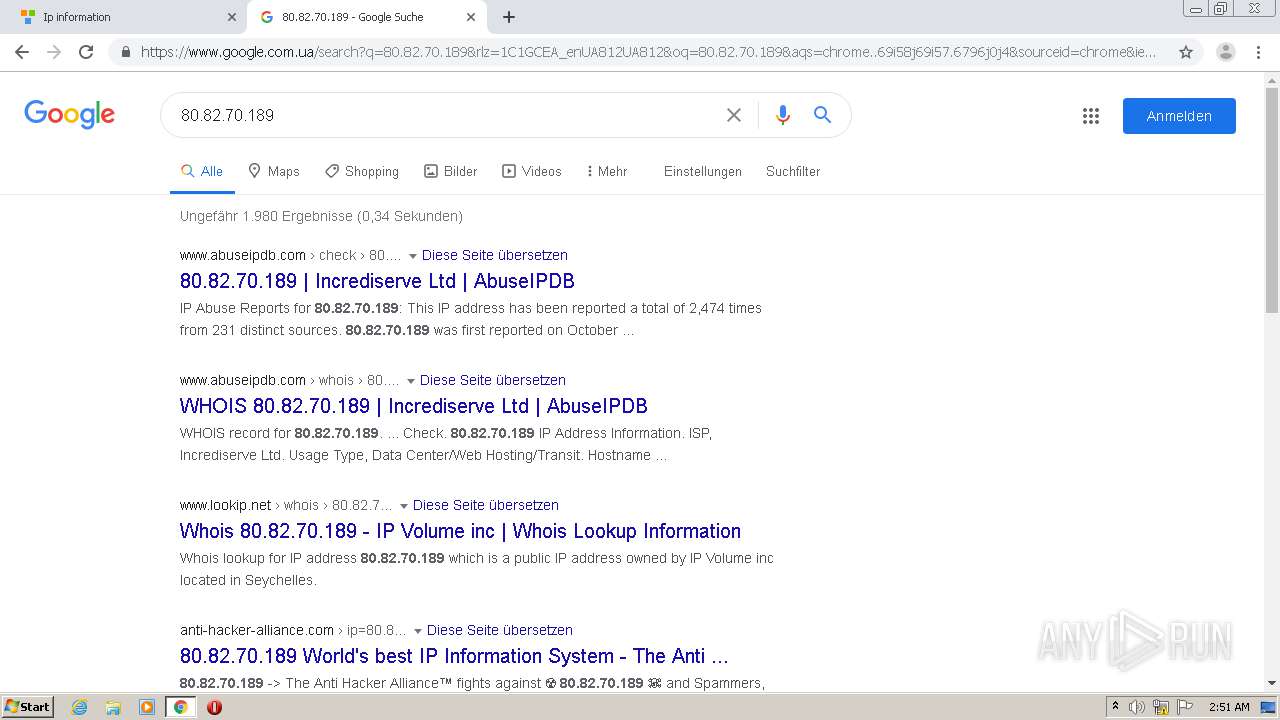Open the Windows Start menu
This screenshot has width=1280, height=720.
pyautogui.click(x=28, y=707)
